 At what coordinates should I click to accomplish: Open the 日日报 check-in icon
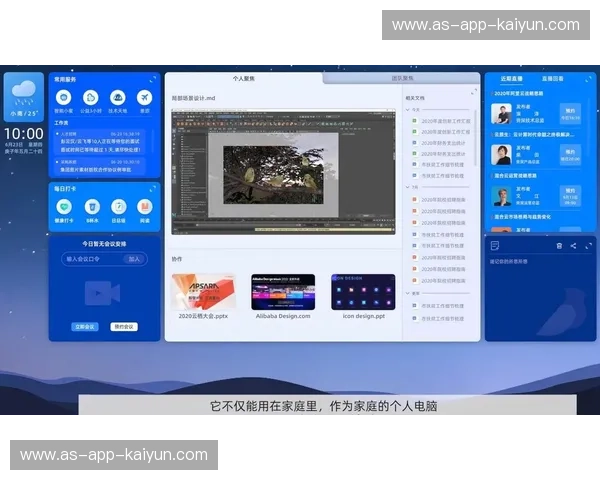pos(119,207)
